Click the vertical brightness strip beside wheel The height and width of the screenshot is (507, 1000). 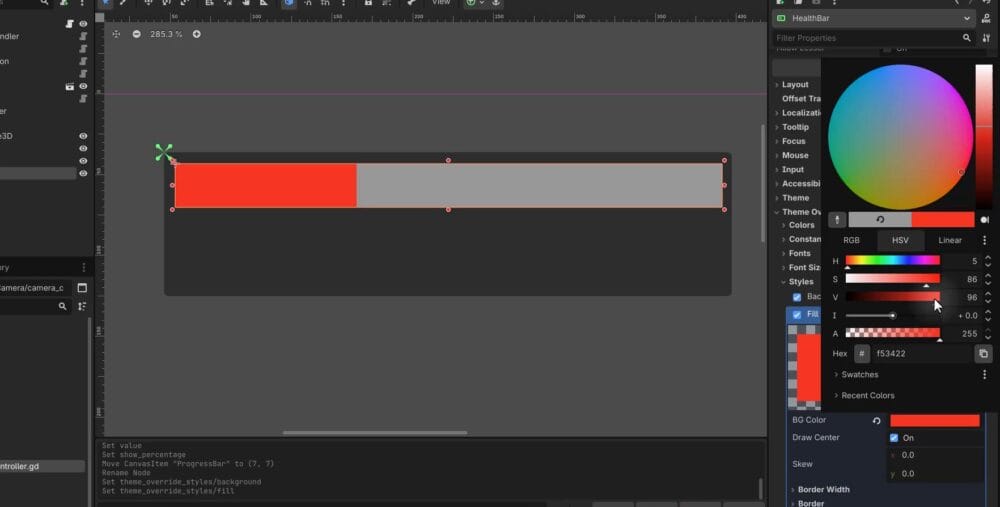[983, 136]
